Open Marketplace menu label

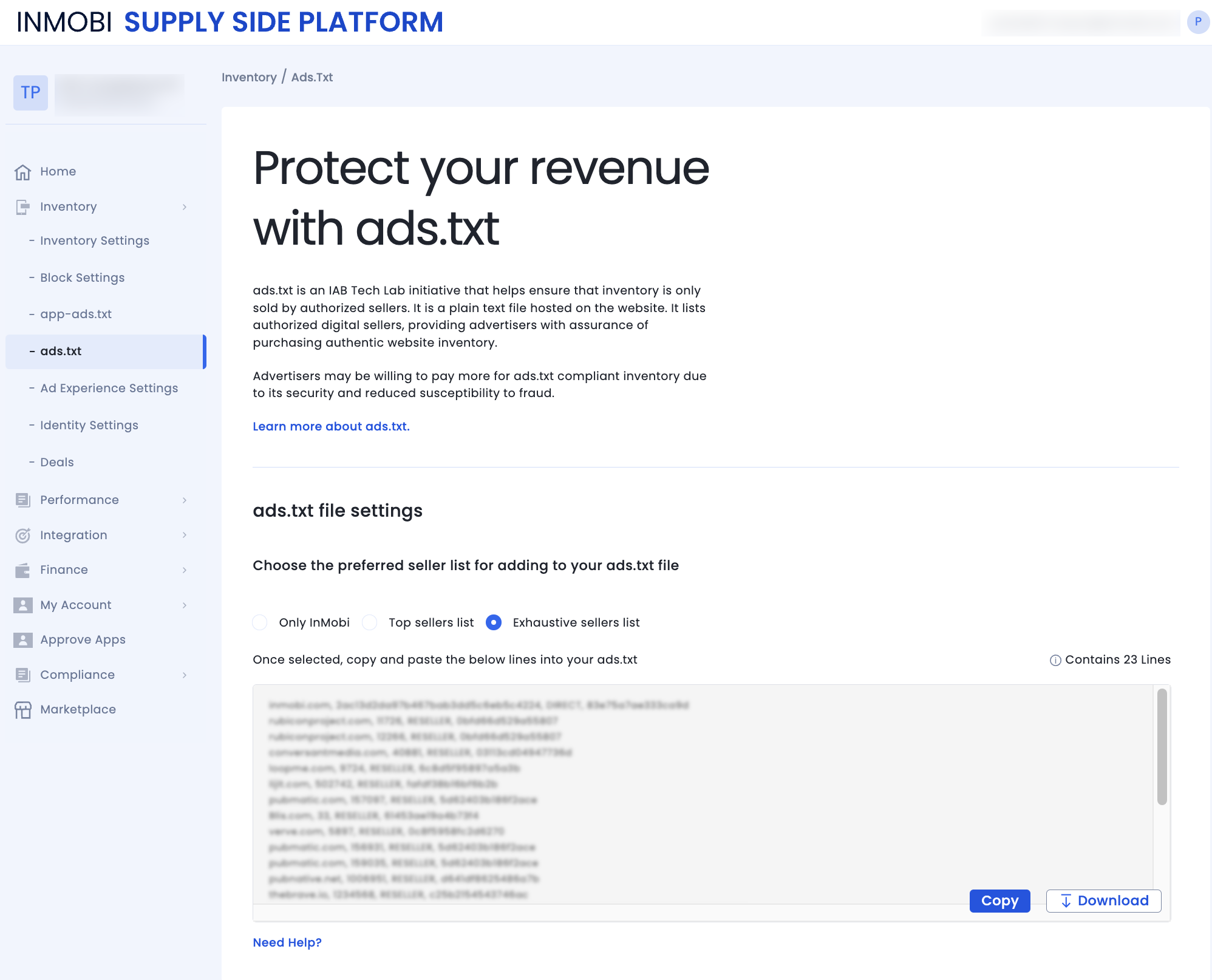(x=78, y=709)
